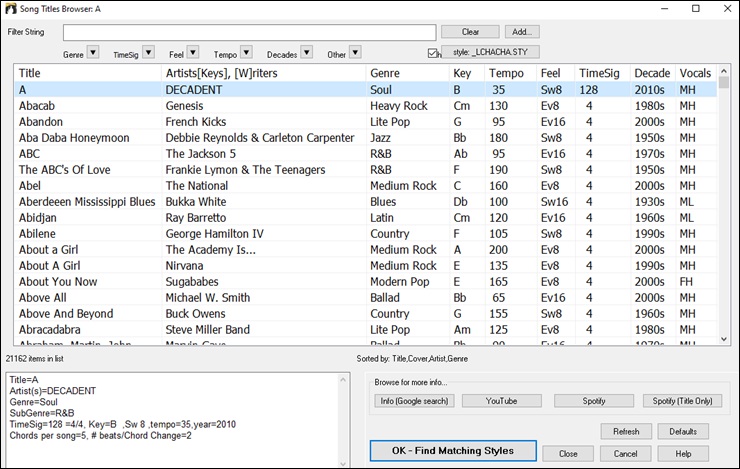Click the Title=A line in the info box
Viewport: 740px width, 469px height.
click(x=24, y=380)
